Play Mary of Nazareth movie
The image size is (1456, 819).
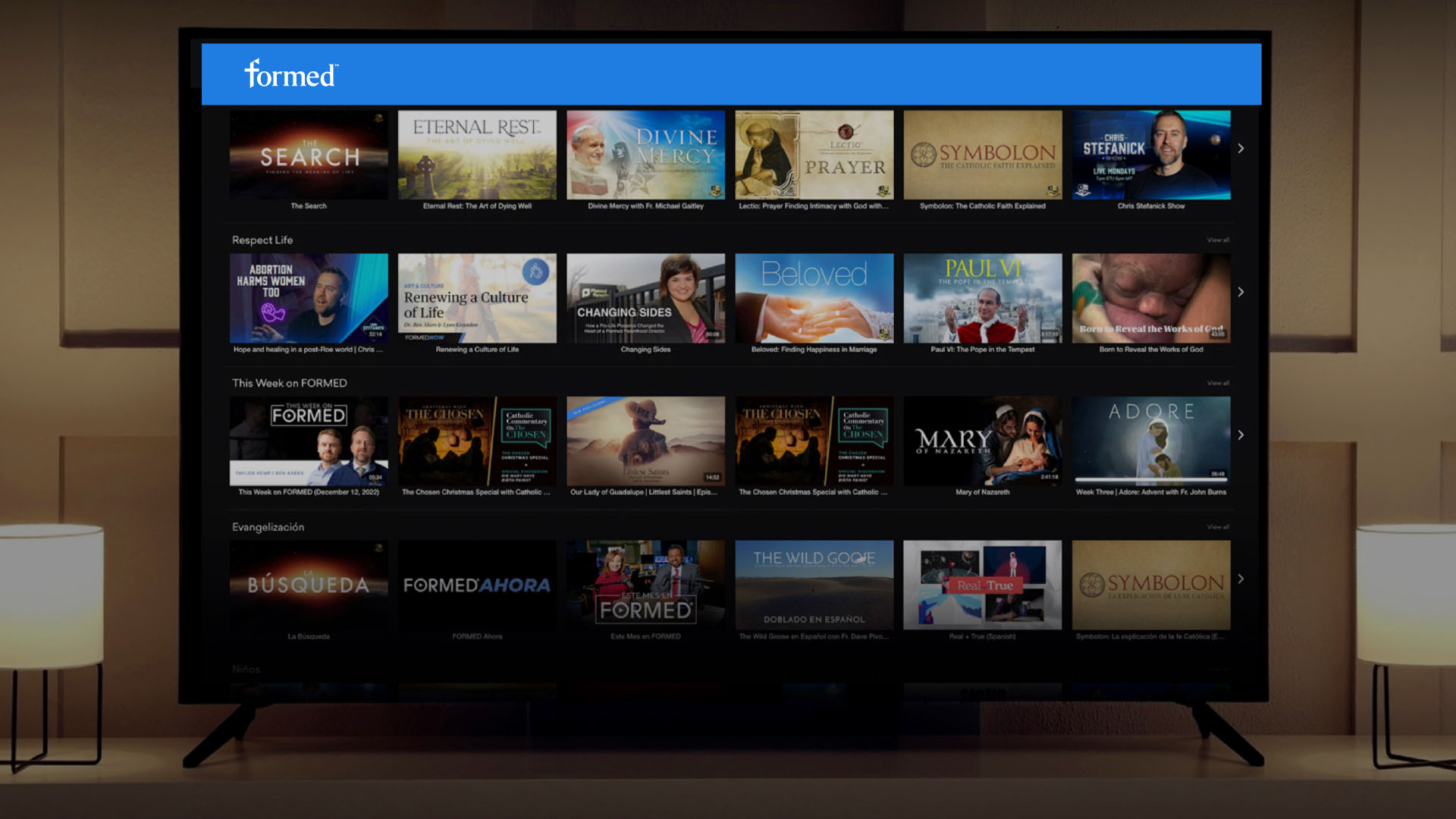click(982, 441)
